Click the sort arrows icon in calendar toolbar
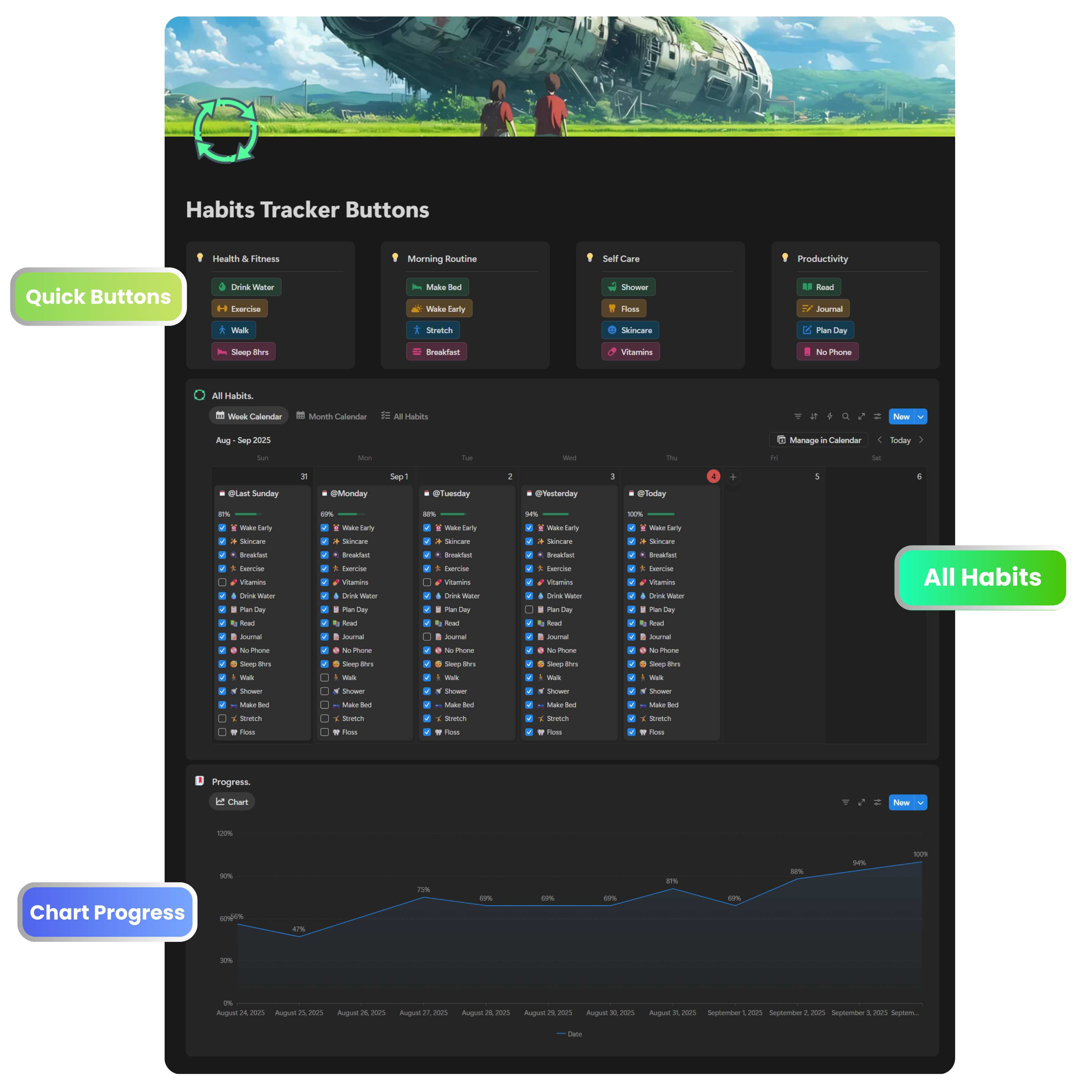This screenshot has width=1092, height=1092. 814,416
